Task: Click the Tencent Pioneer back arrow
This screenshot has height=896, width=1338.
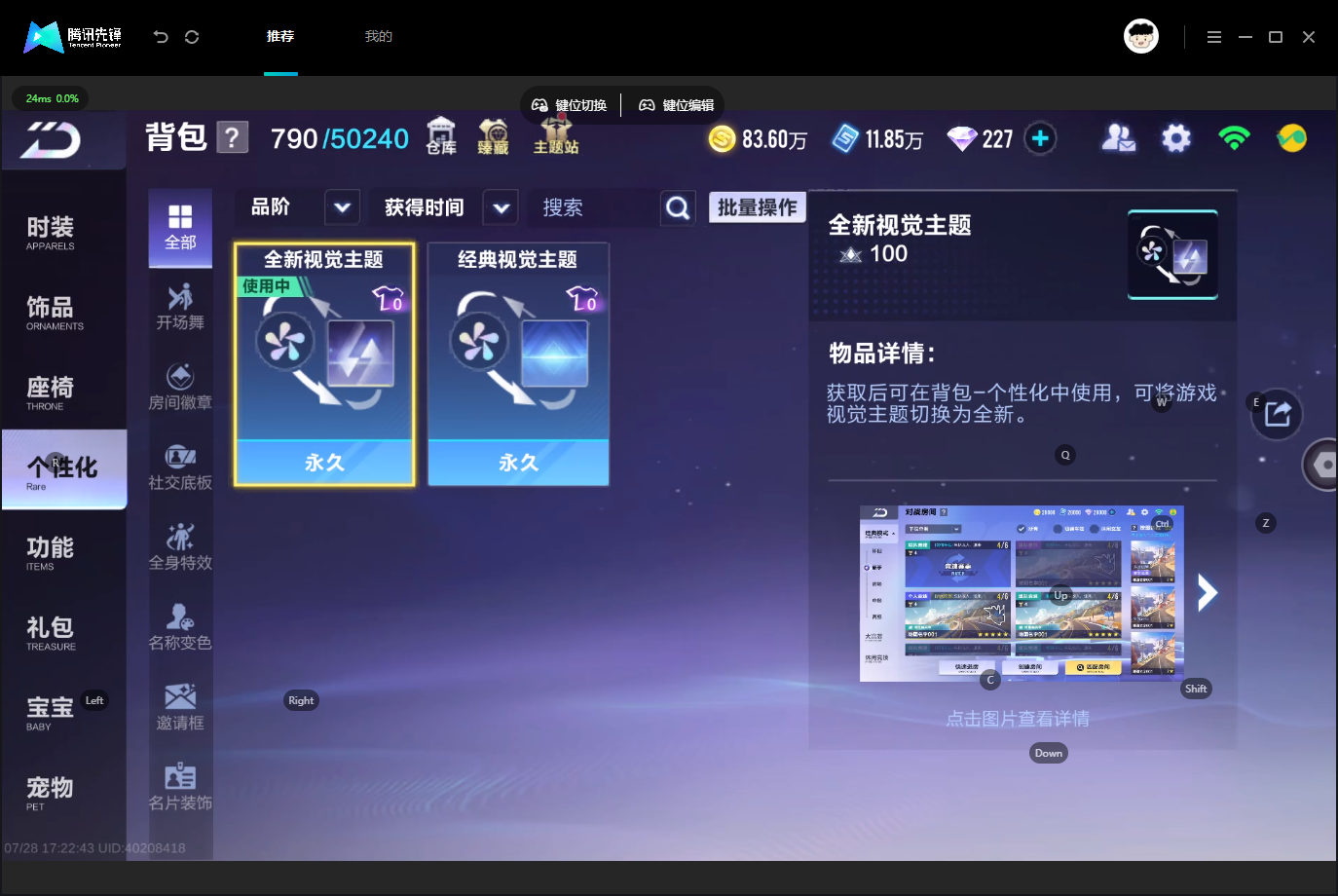Action: tap(161, 37)
